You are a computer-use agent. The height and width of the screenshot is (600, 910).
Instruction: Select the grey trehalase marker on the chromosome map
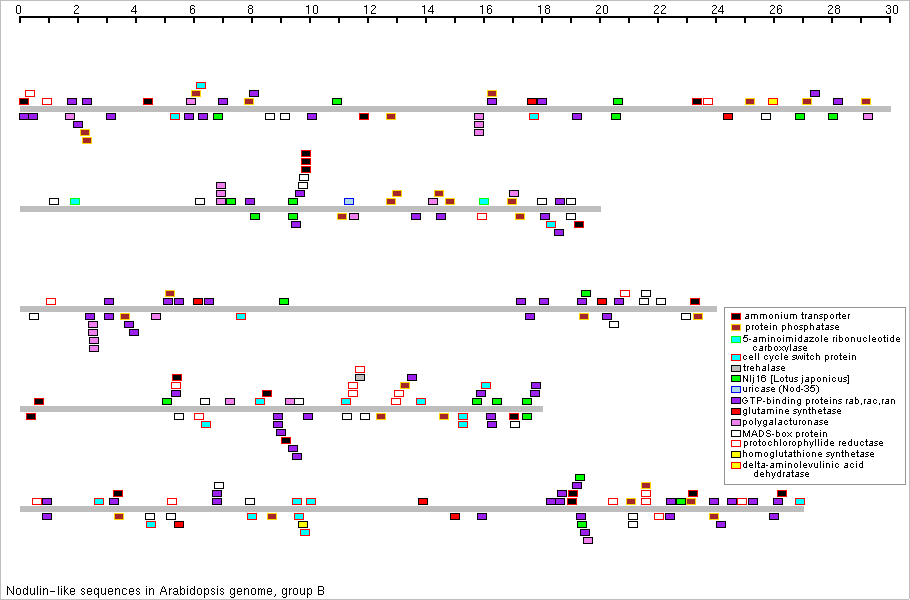360,377
